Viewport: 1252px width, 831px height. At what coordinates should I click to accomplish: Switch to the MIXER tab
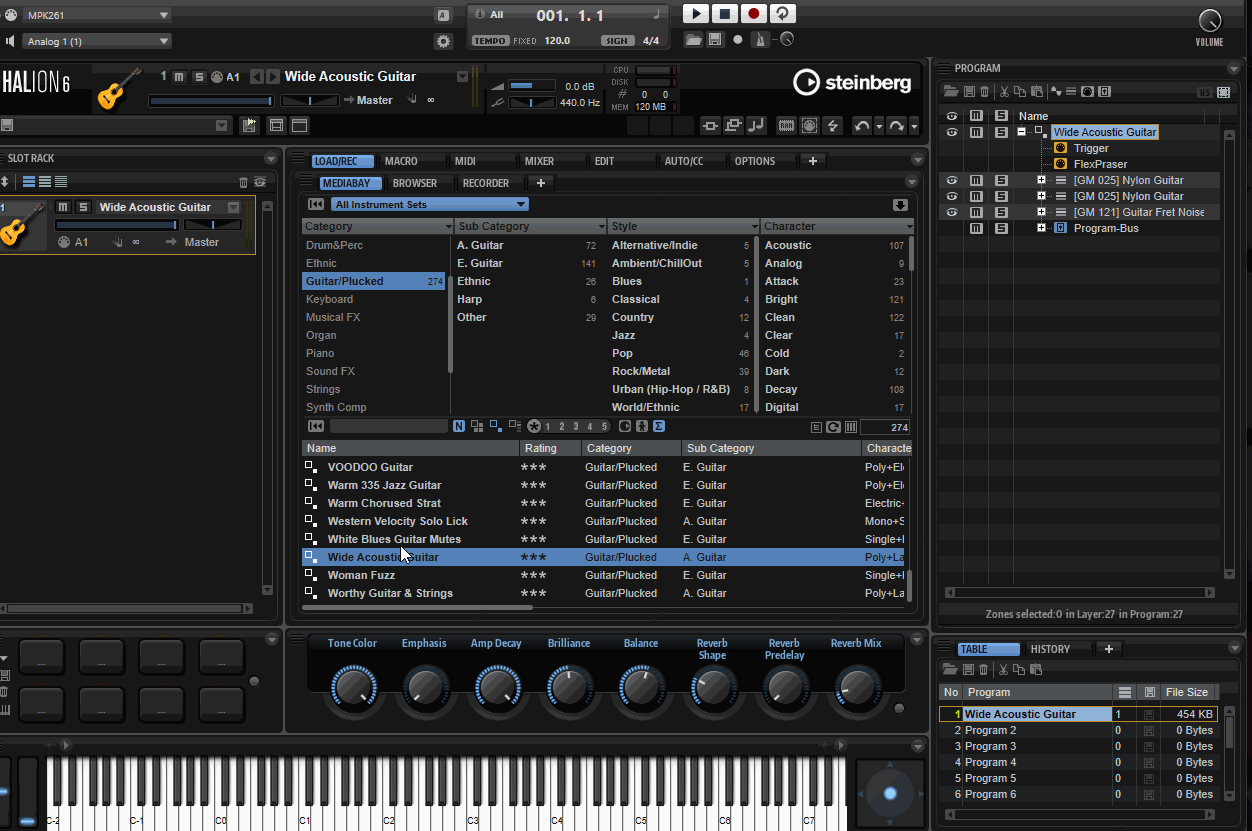539,161
